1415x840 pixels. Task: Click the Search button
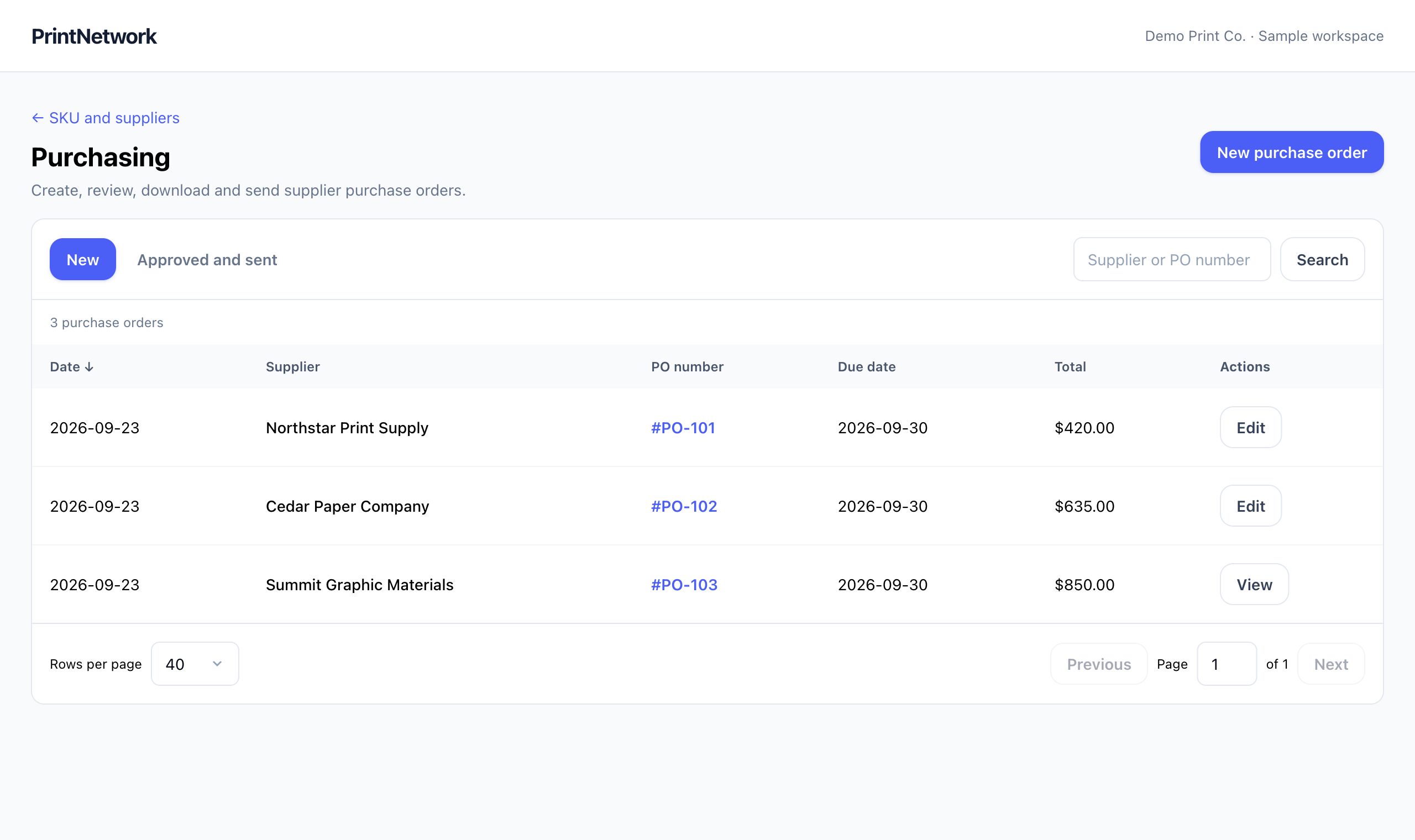(x=1322, y=259)
